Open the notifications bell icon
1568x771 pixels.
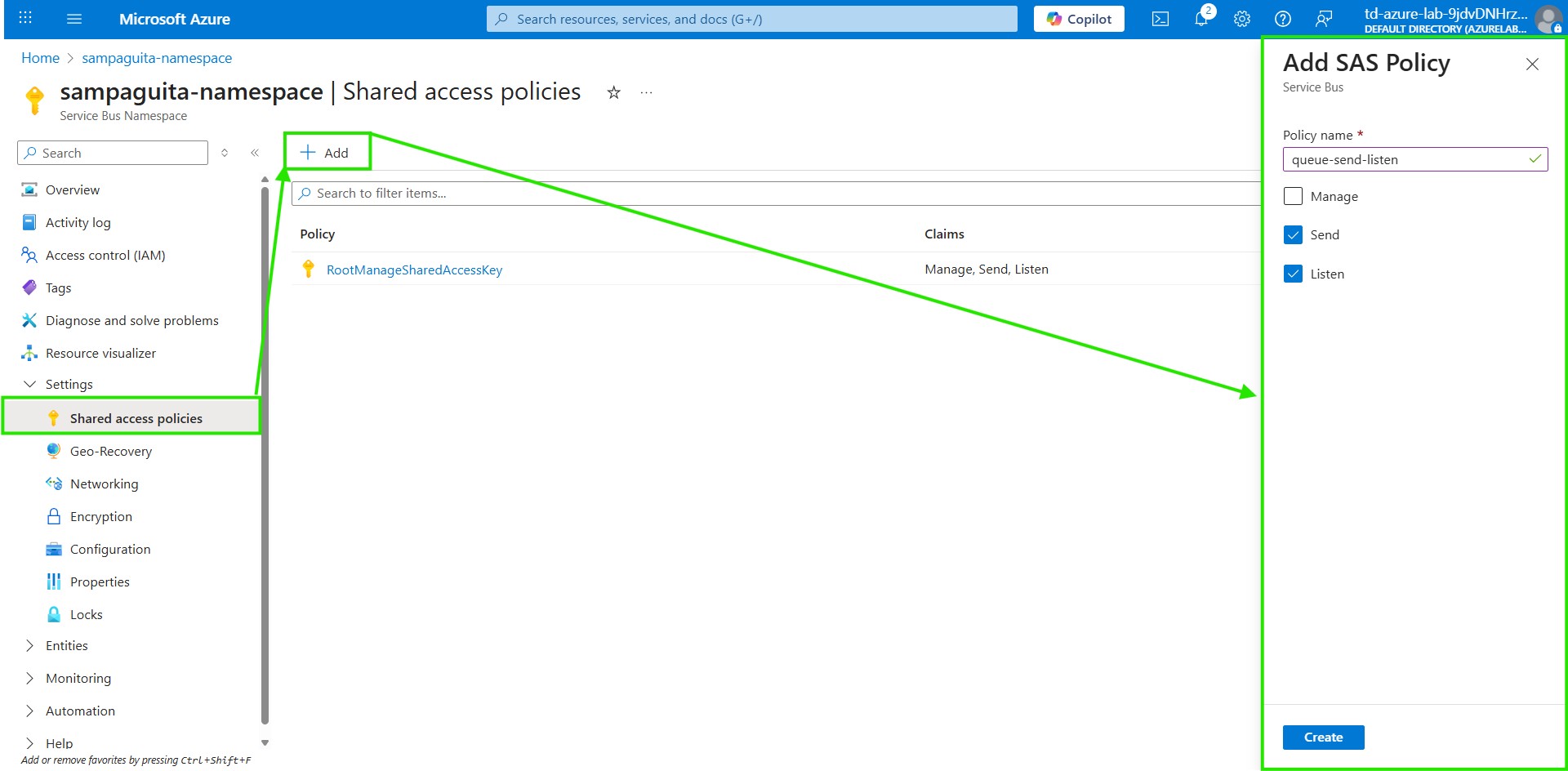pyautogui.click(x=1201, y=19)
